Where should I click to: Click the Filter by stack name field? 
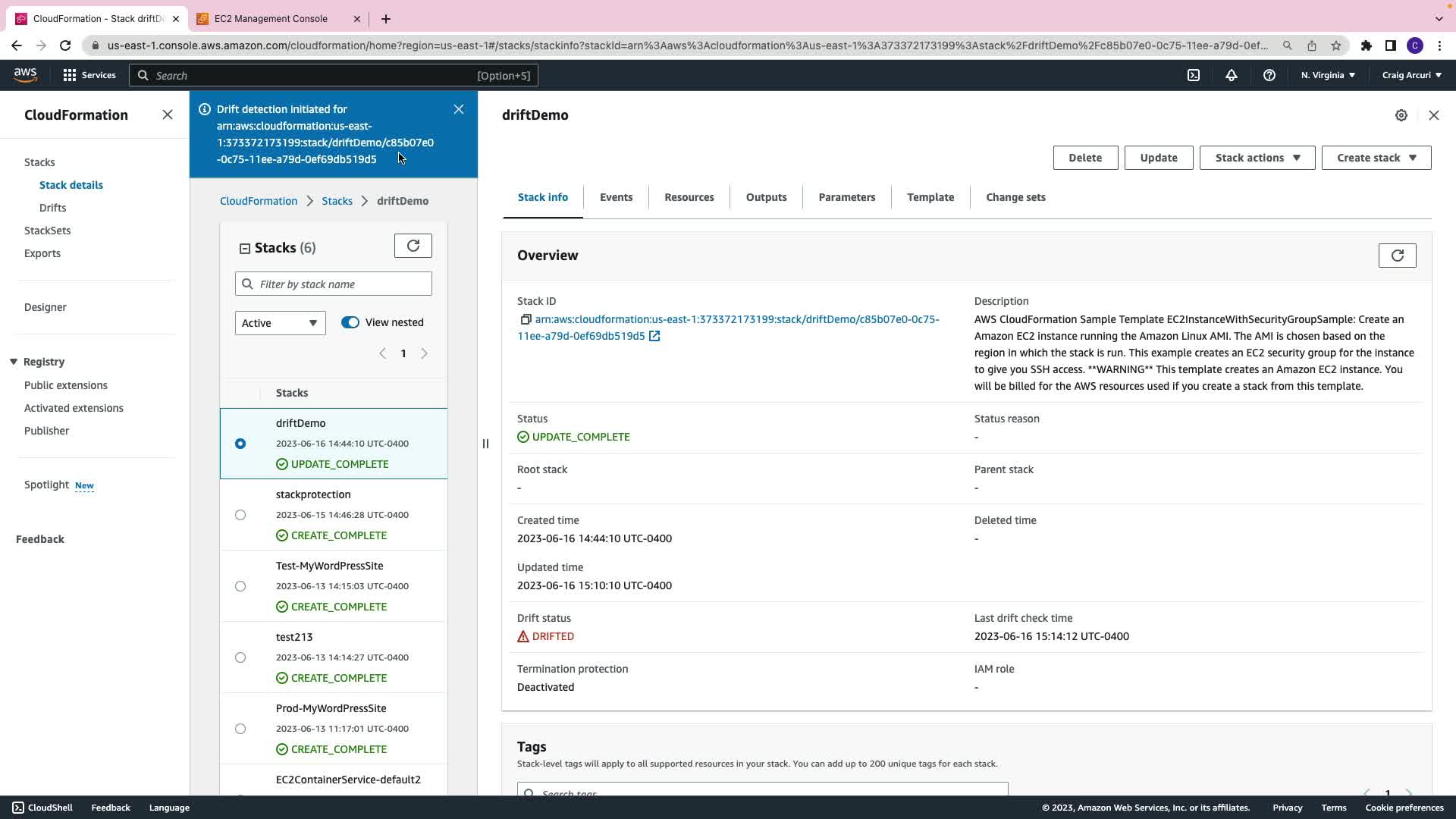click(x=343, y=284)
